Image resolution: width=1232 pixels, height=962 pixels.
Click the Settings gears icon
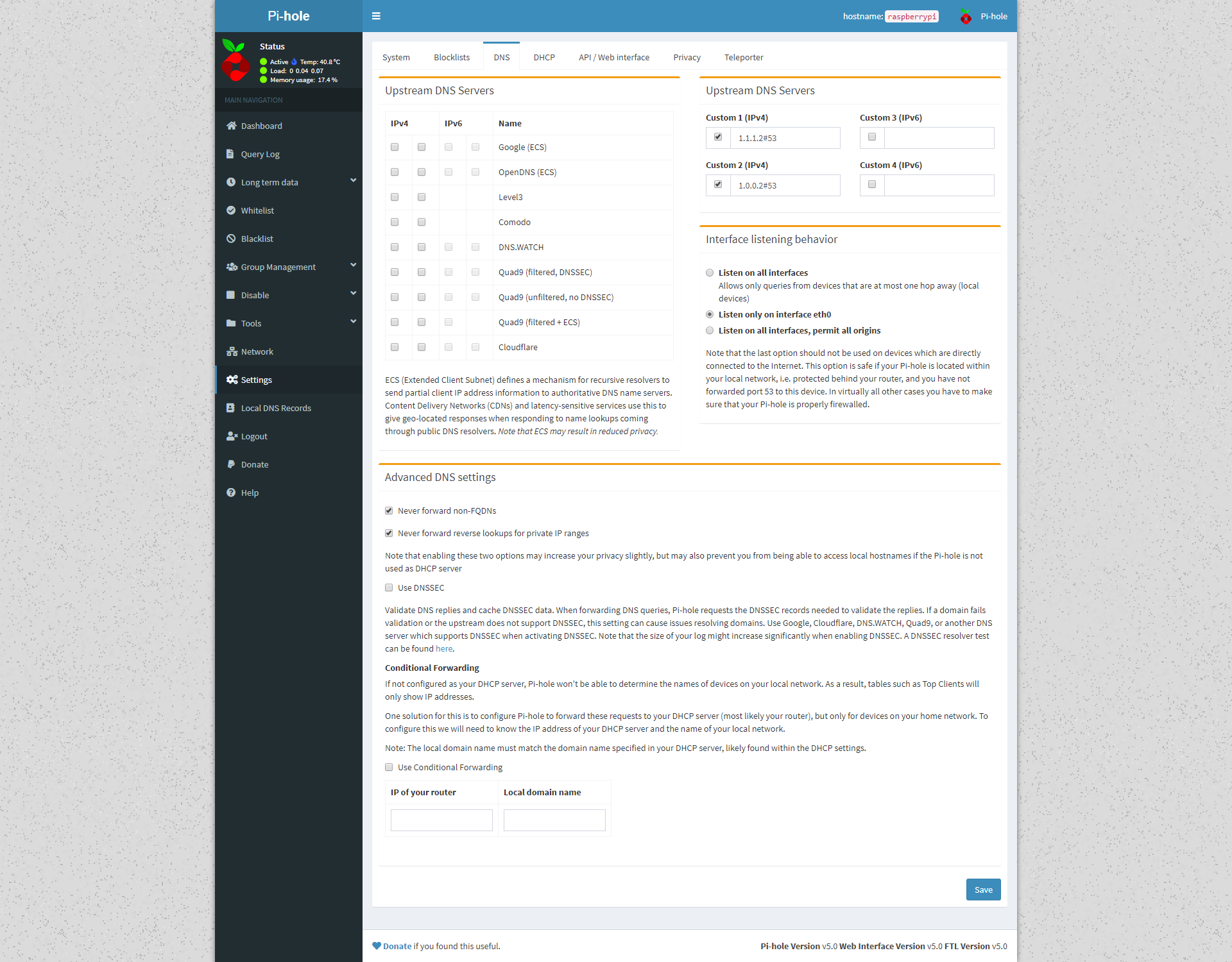click(232, 380)
